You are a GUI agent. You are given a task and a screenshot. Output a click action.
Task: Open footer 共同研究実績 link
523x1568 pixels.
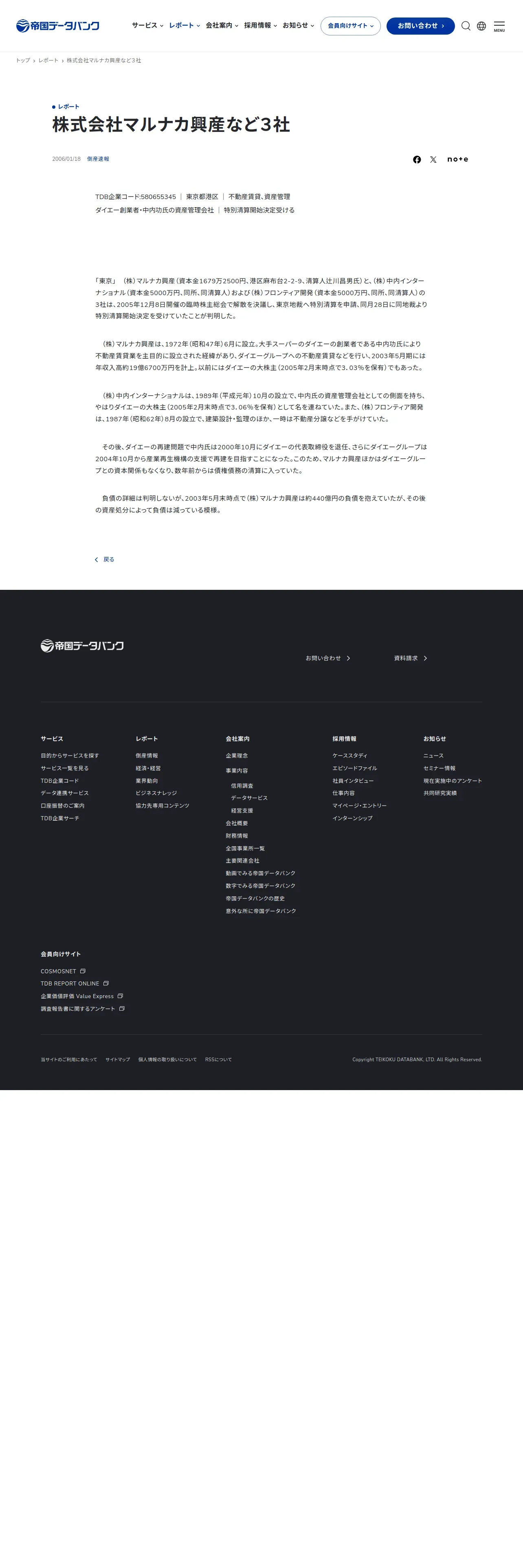click(x=440, y=793)
